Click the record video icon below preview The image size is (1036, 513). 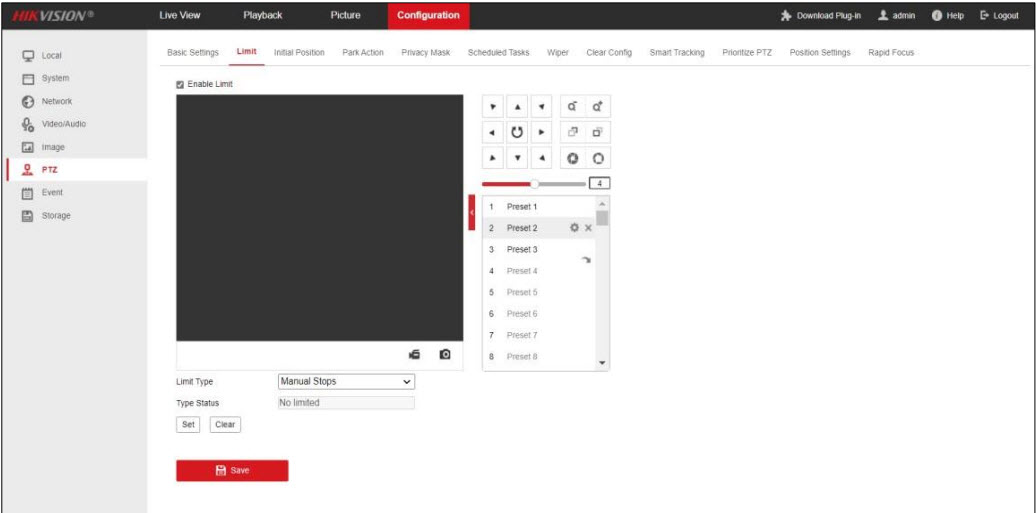point(414,355)
